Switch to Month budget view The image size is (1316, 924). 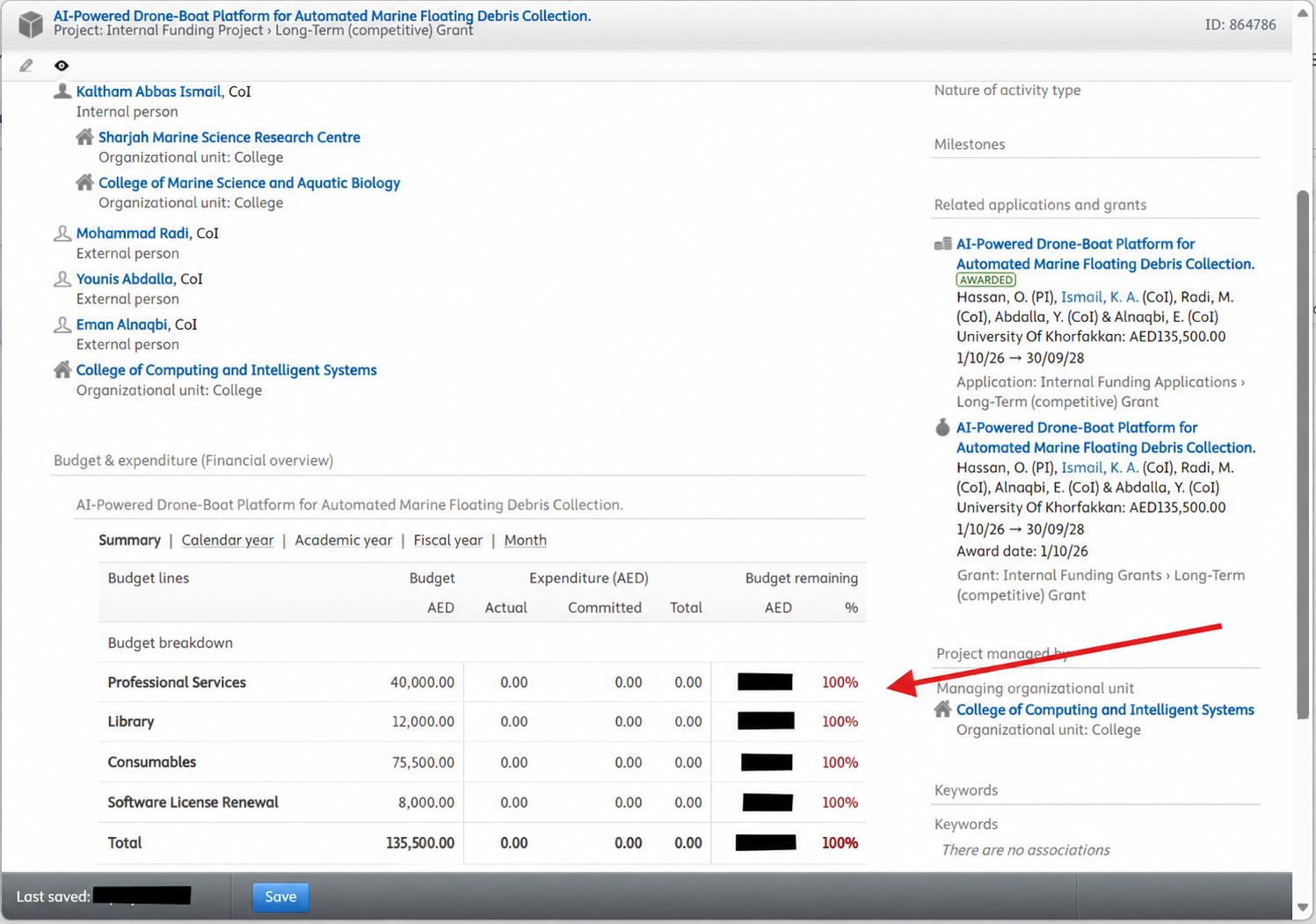point(525,540)
